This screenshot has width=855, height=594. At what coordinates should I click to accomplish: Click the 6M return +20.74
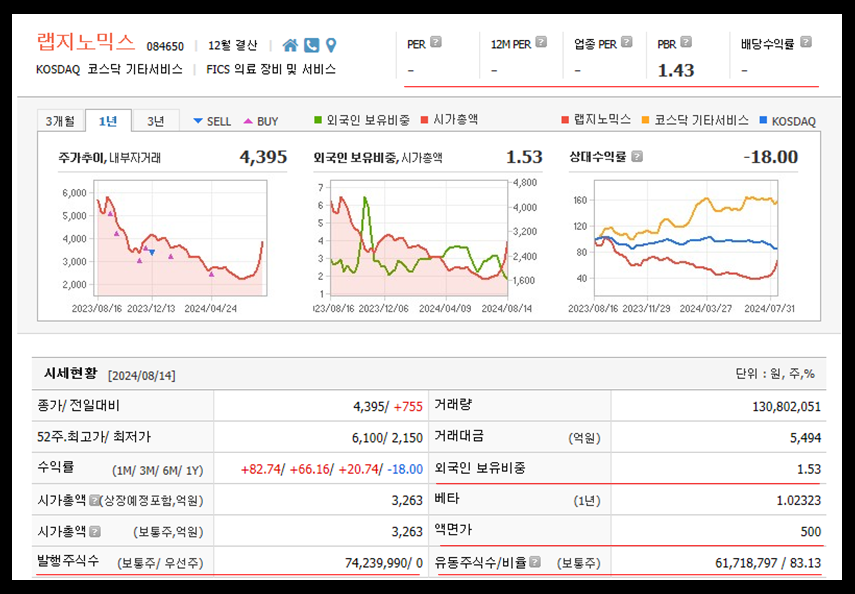tap(358, 469)
